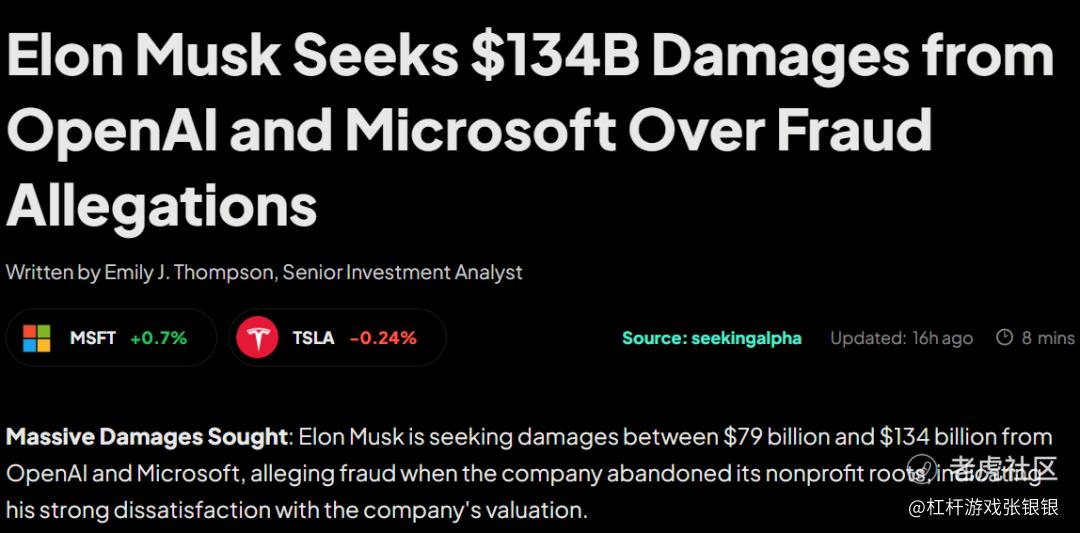Viewport: 1080px width, 533px height.
Task: Click the Updated 16h ago timestamp
Action: click(901, 338)
